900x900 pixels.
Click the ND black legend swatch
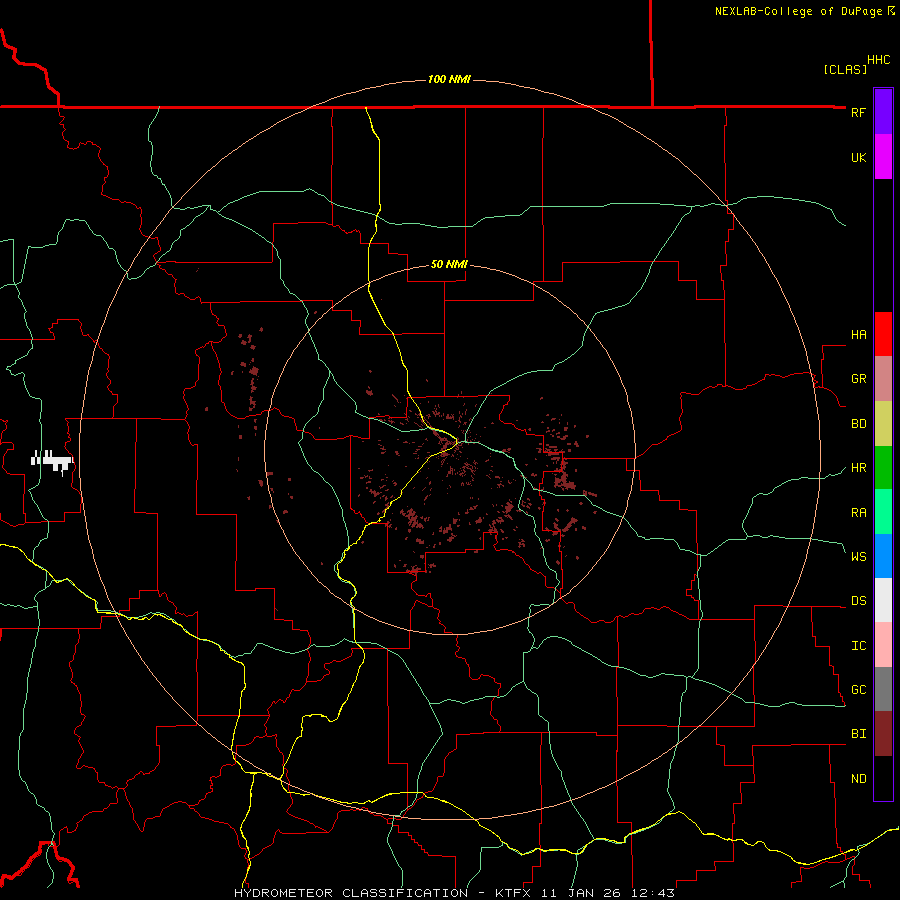tap(883, 778)
